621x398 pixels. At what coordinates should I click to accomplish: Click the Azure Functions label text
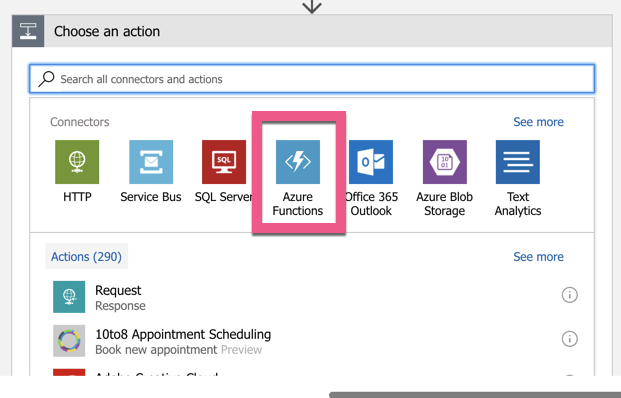click(x=298, y=204)
